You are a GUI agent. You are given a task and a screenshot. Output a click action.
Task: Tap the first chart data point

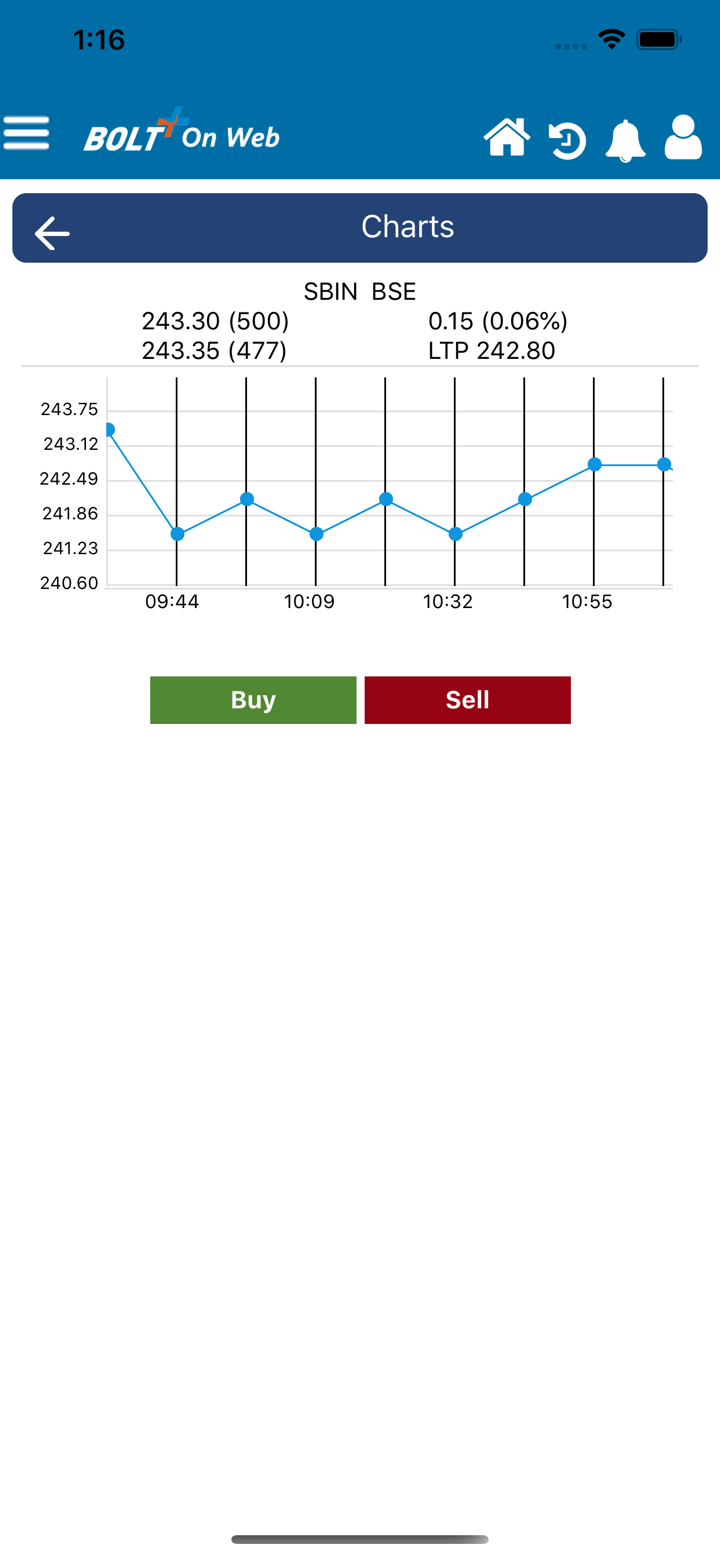(108, 430)
